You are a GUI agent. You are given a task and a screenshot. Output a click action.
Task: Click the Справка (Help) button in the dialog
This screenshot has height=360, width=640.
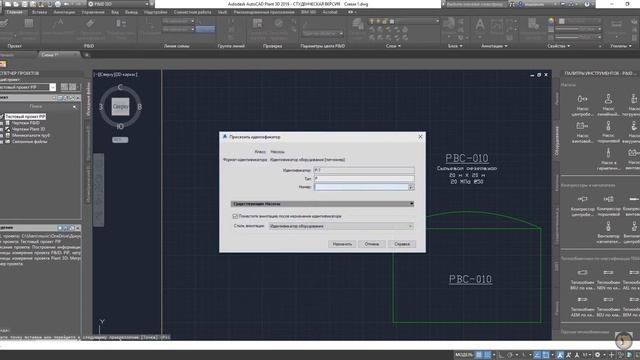(402, 244)
